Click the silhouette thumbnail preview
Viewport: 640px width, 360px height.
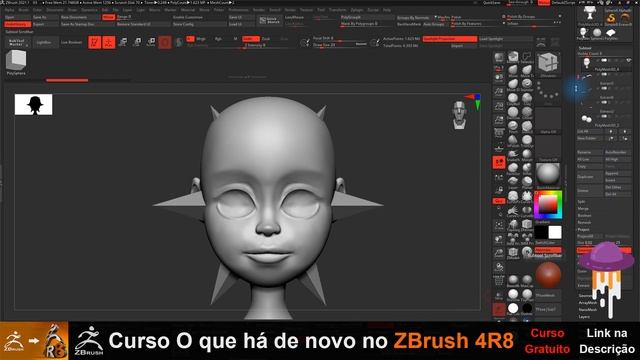coord(33,104)
